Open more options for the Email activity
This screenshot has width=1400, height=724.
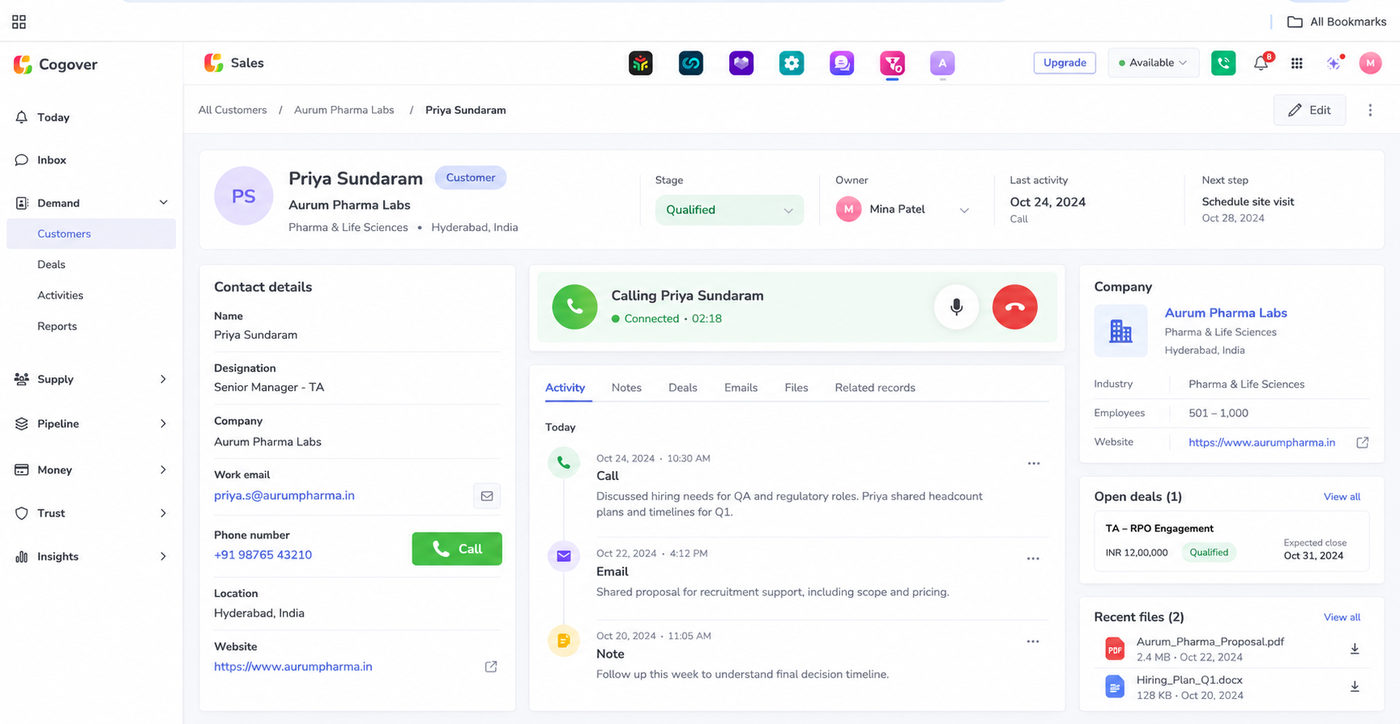[1034, 559]
